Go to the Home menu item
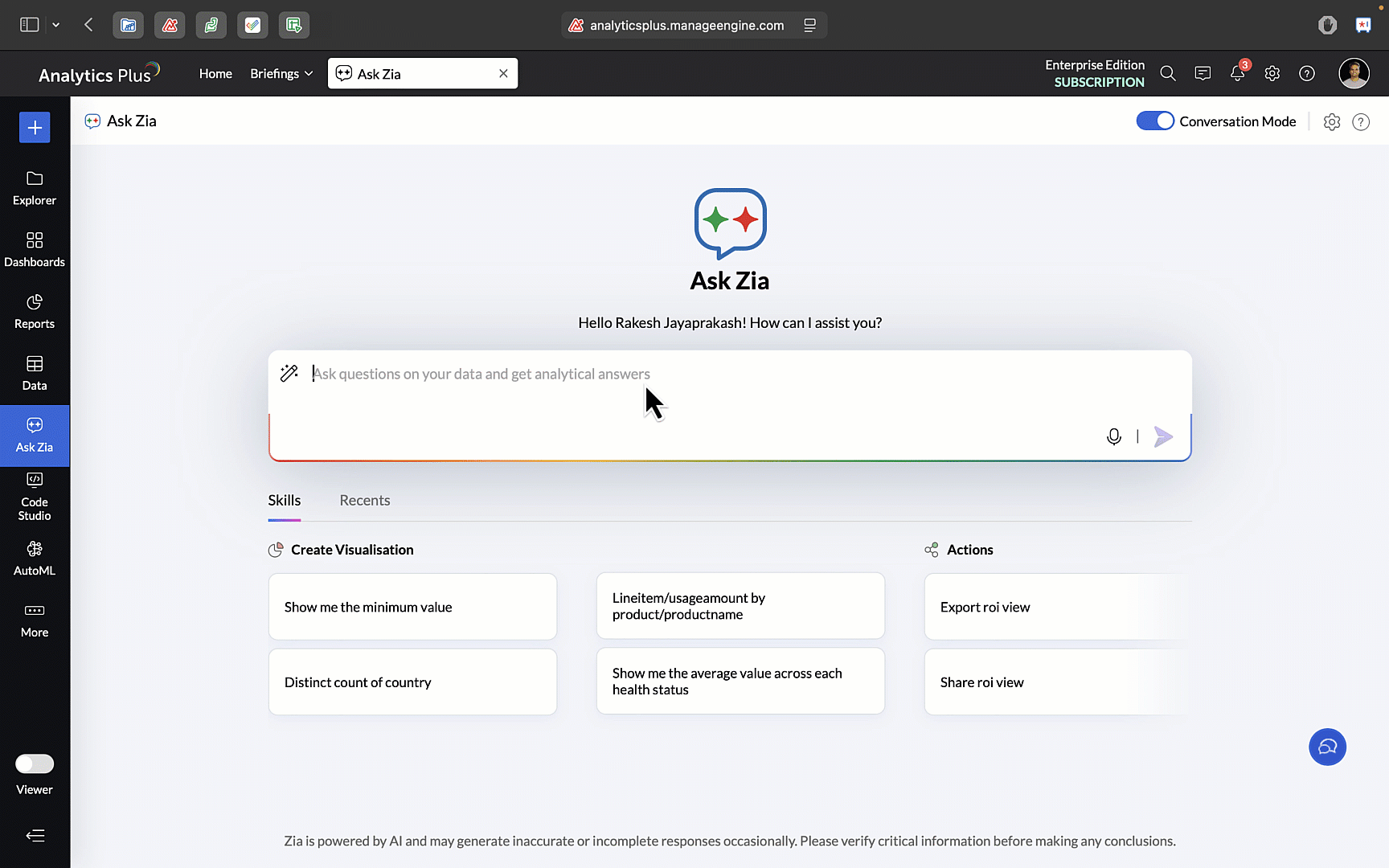Viewport: 1389px width, 868px height. coord(215,74)
